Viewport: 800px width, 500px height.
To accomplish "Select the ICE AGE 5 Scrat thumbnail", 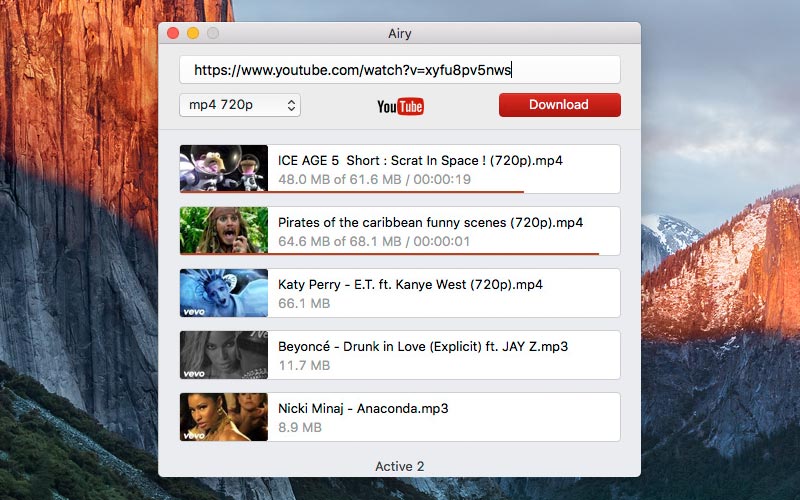I will 223,168.
